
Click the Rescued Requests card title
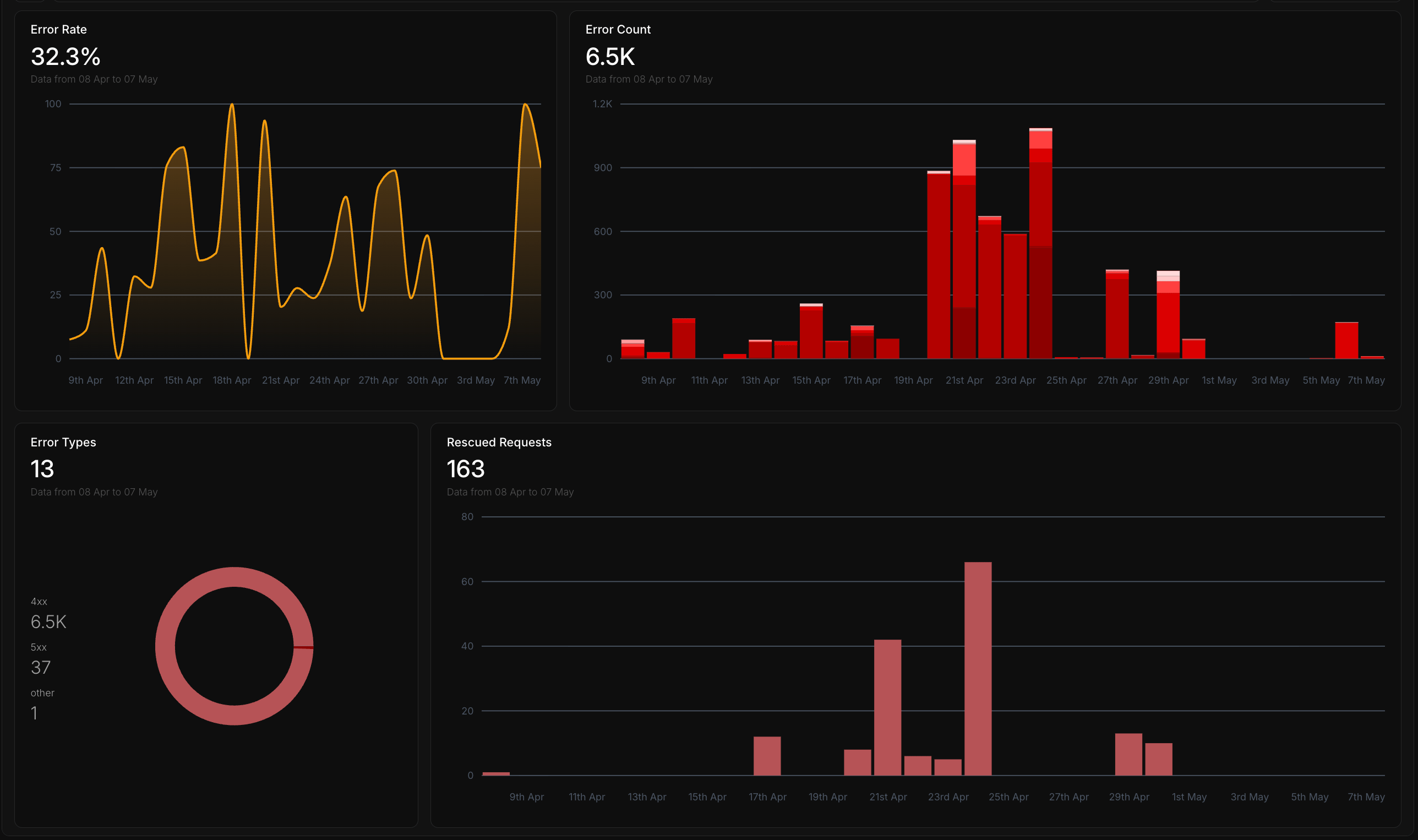click(x=499, y=442)
